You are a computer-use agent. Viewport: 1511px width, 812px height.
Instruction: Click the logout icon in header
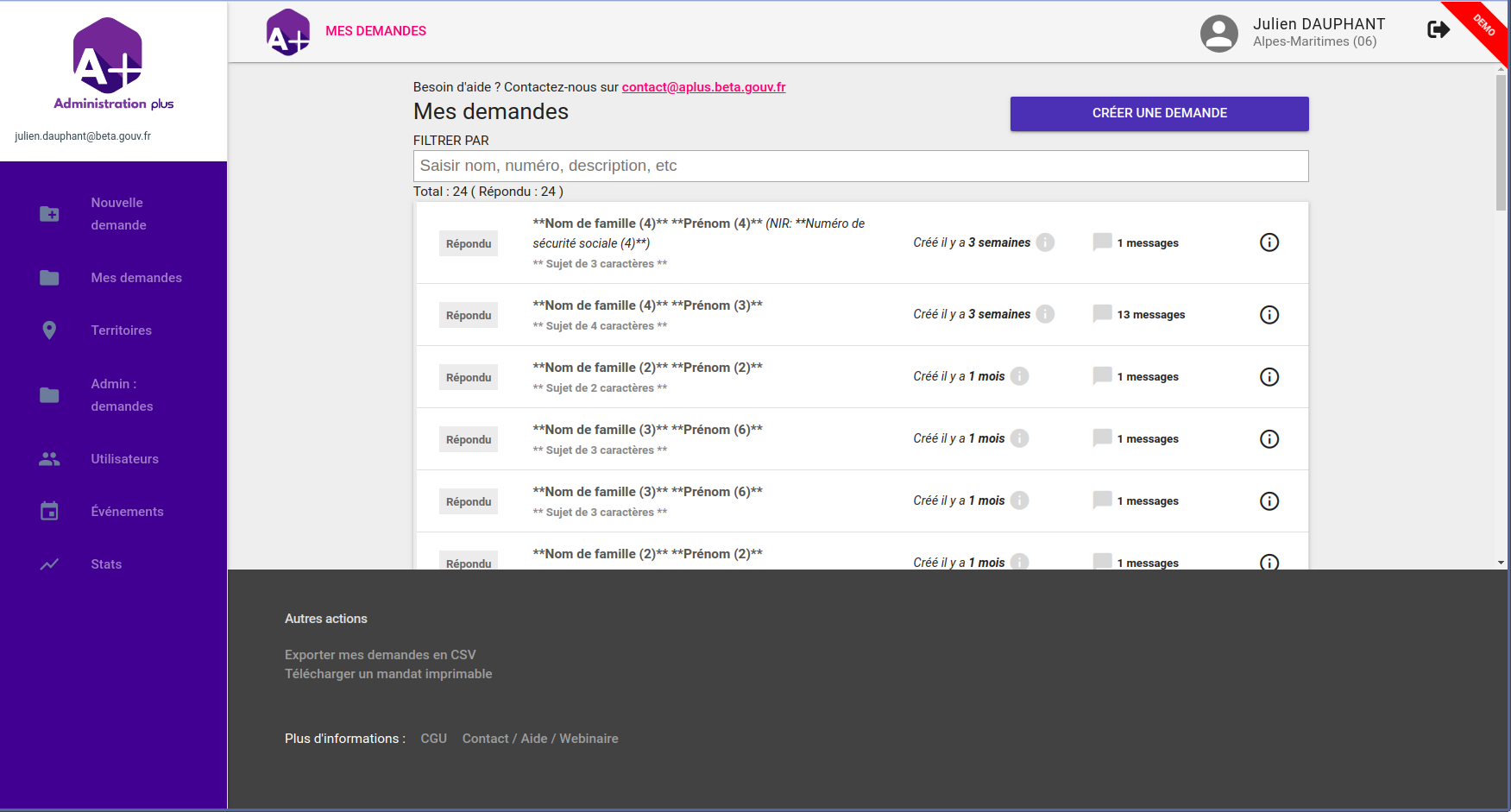click(x=1438, y=30)
